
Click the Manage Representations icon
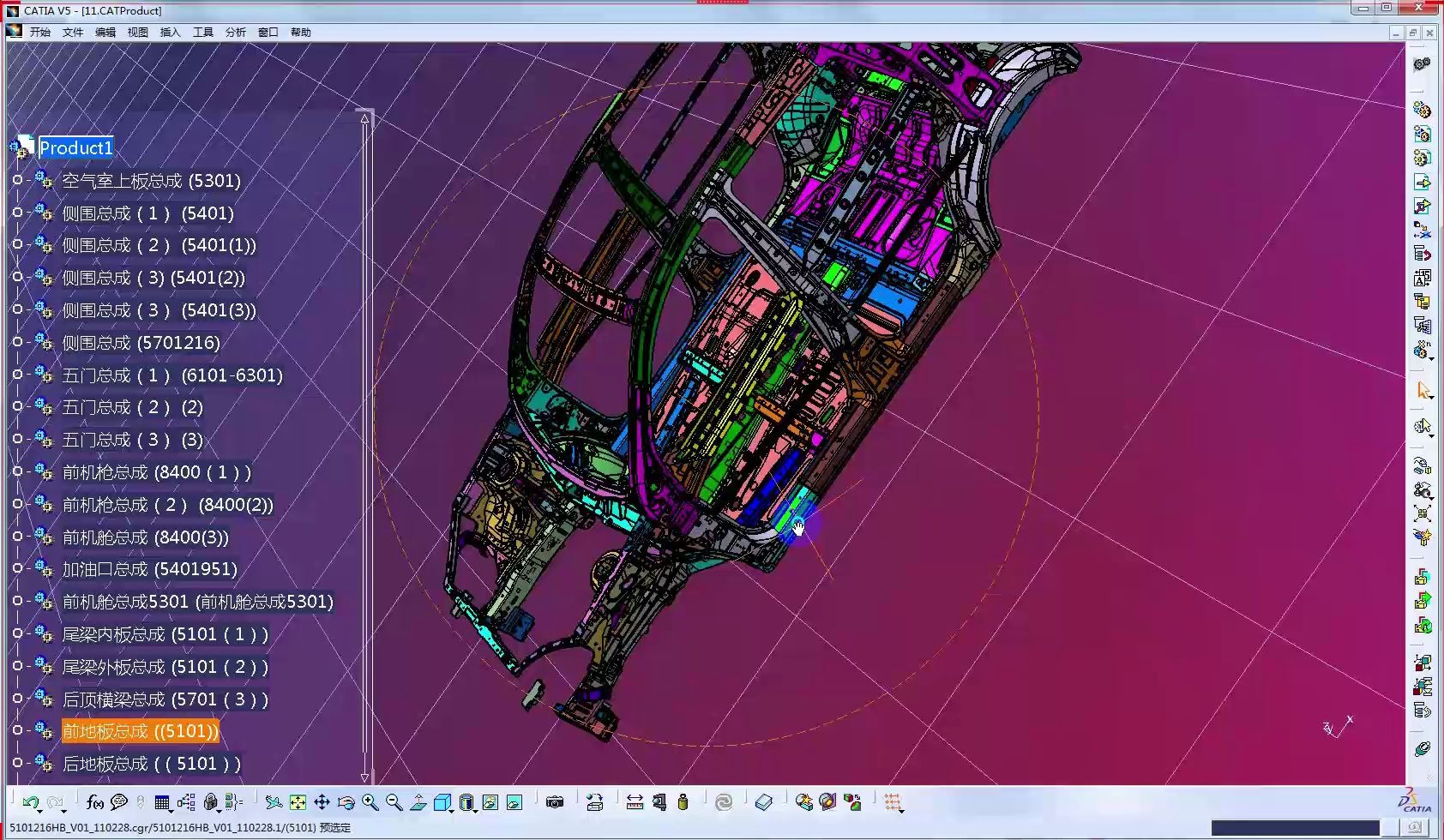[1422, 326]
